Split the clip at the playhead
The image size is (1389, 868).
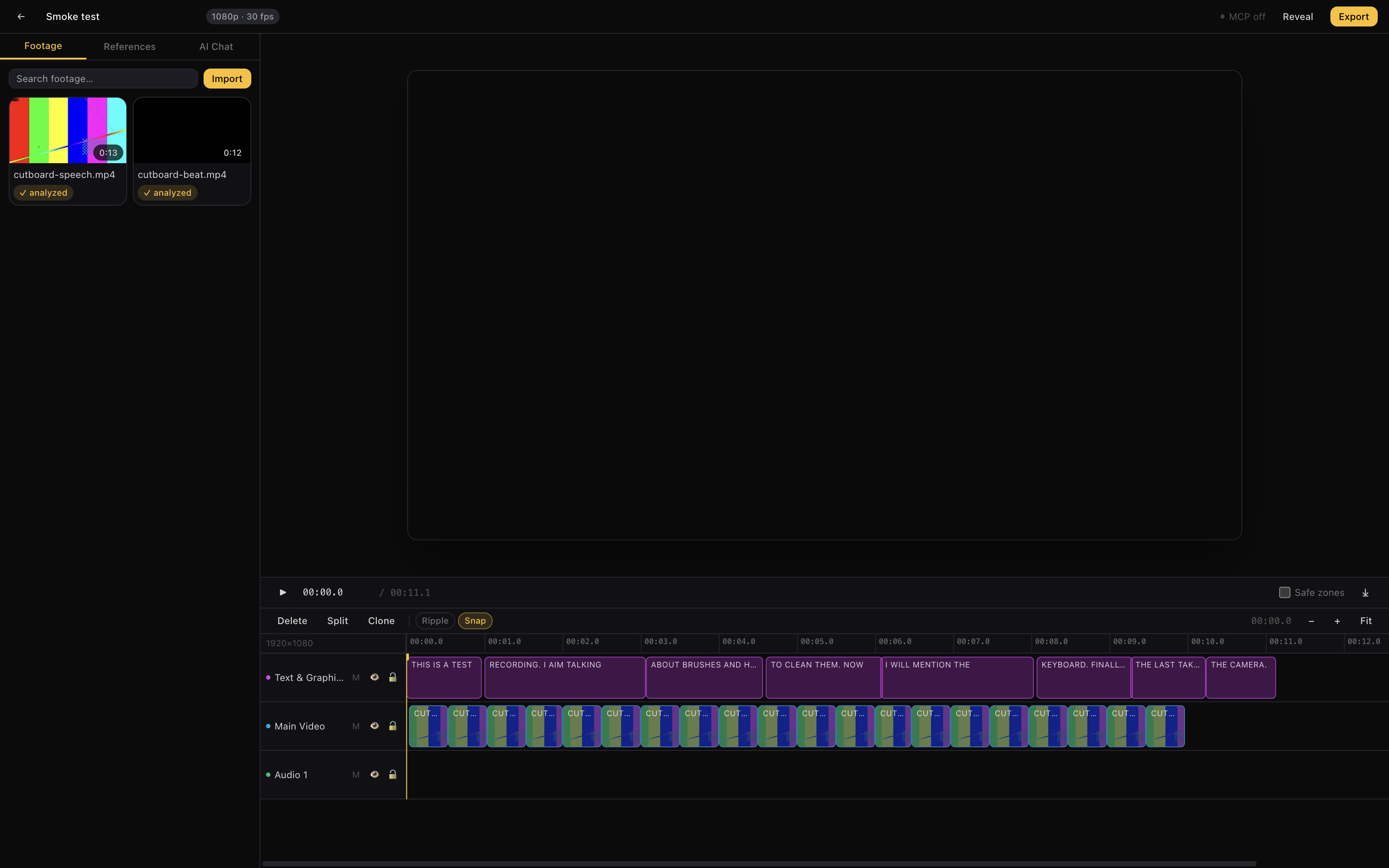[338, 621]
